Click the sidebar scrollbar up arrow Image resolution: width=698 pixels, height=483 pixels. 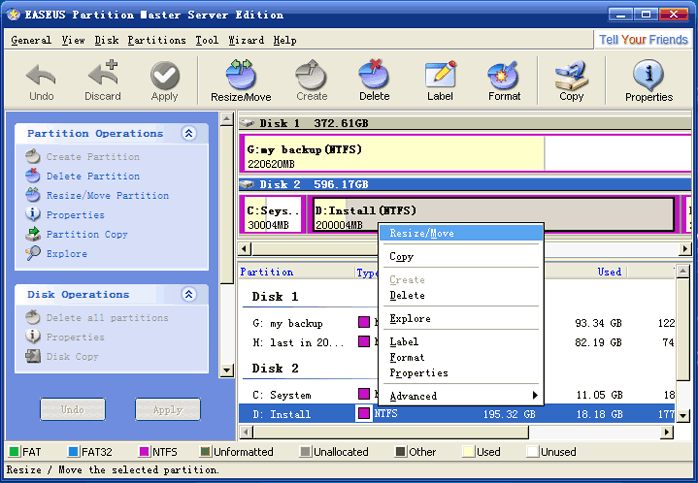click(x=227, y=119)
